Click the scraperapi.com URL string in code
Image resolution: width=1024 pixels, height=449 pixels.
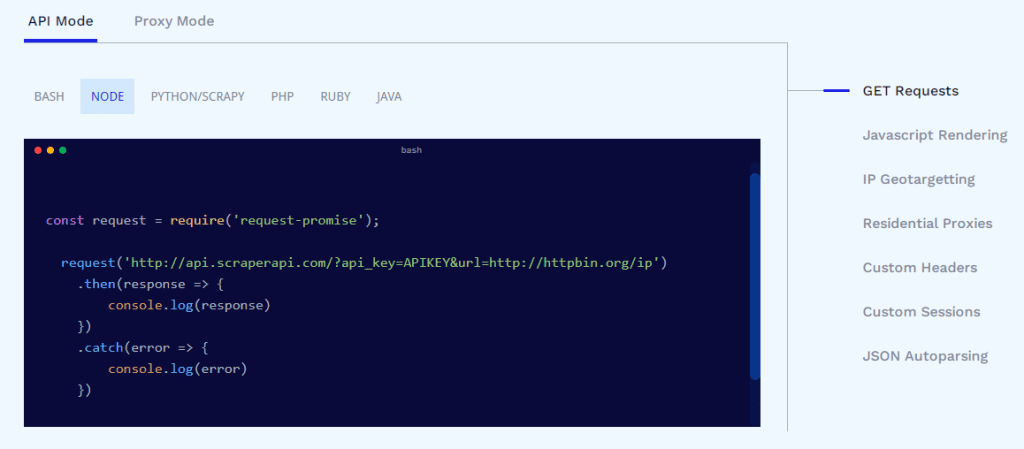[x=392, y=263]
